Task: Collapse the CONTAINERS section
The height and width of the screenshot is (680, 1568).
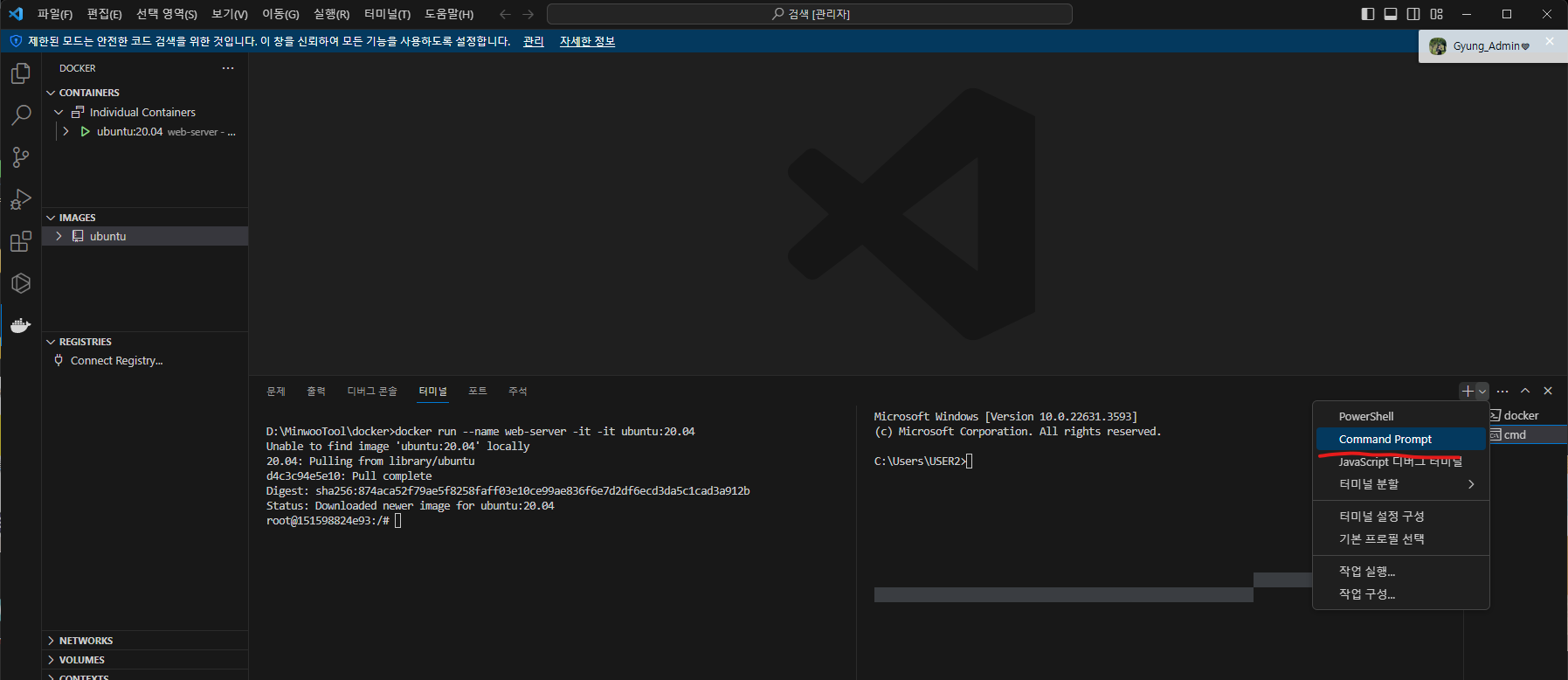Action: tap(51, 93)
